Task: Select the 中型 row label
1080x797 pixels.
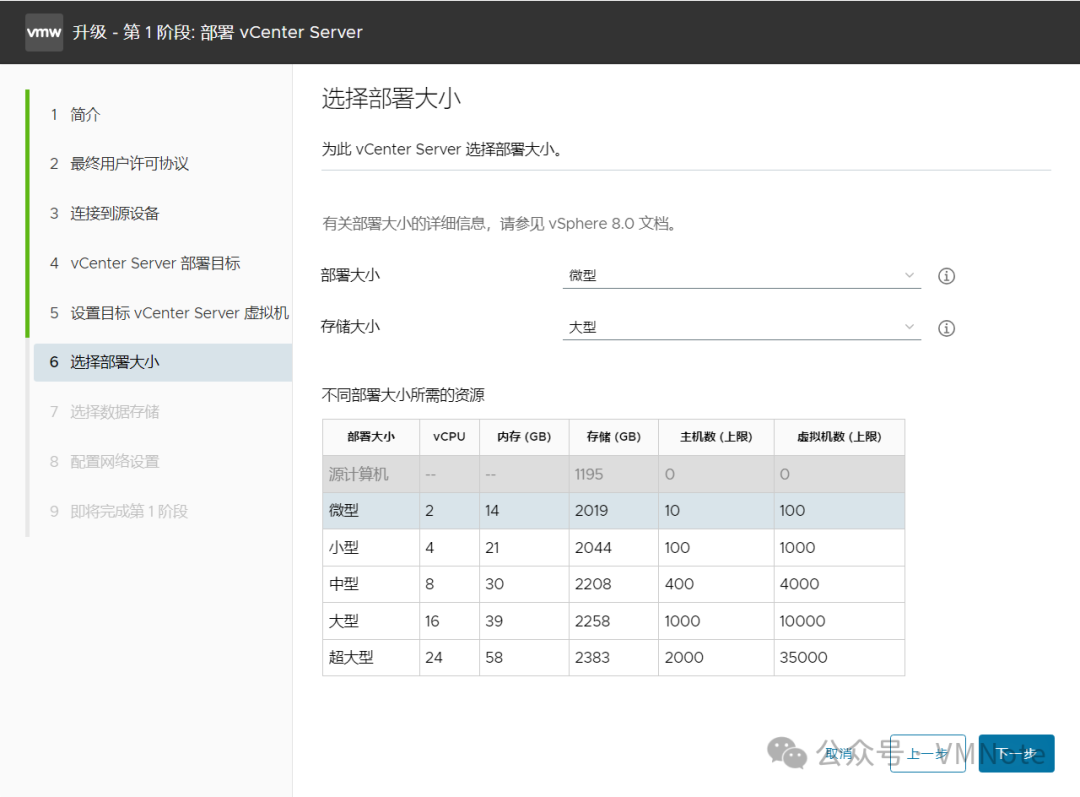Action: coord(344,584)
